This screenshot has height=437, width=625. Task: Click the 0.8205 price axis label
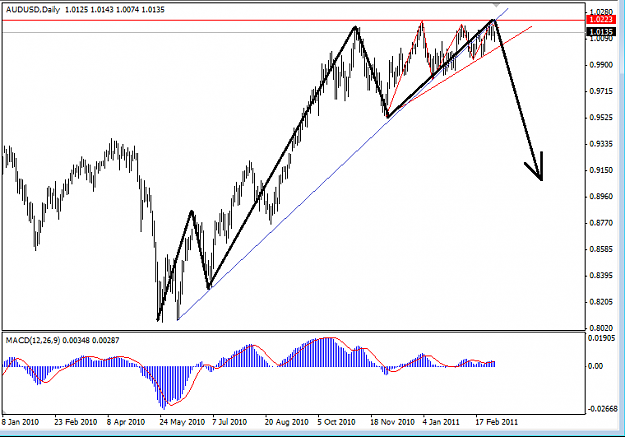pyautogui.click(x=601, y=302)
